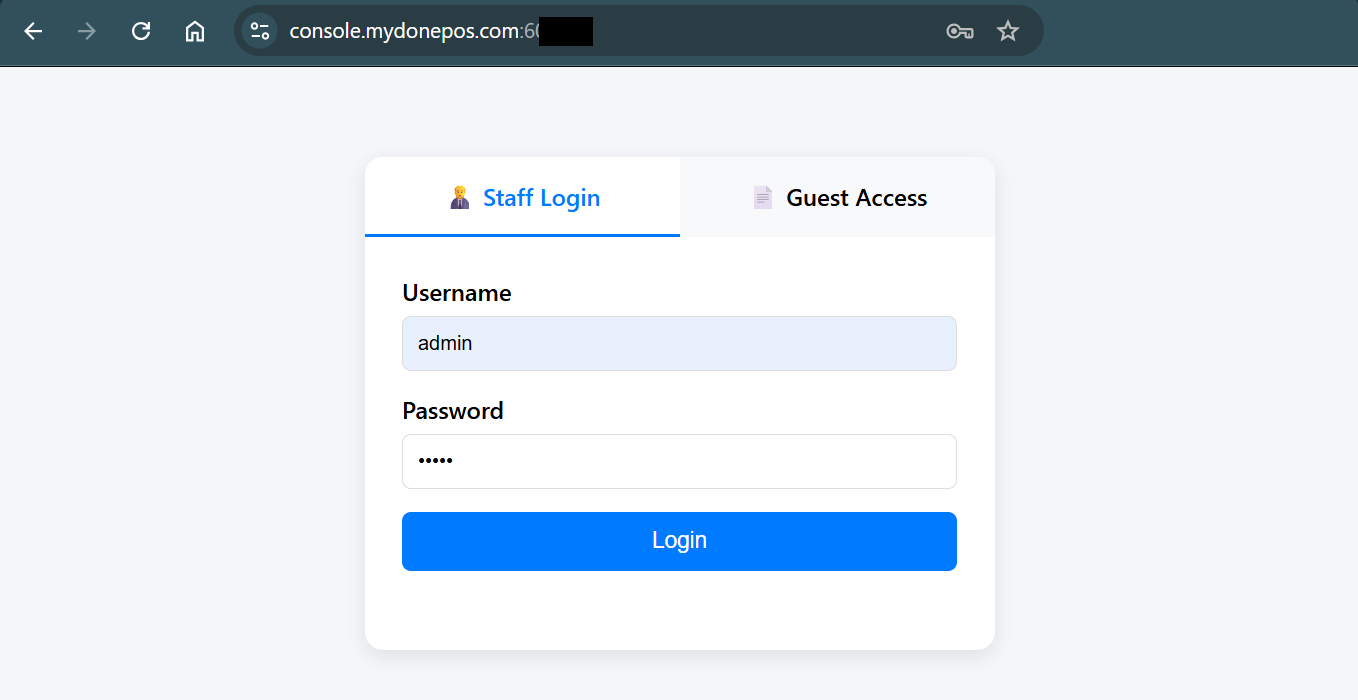Click empty toolbar space right of address bar
This screenshot has height=700, width=1358.
click(x=1200, y=31)
